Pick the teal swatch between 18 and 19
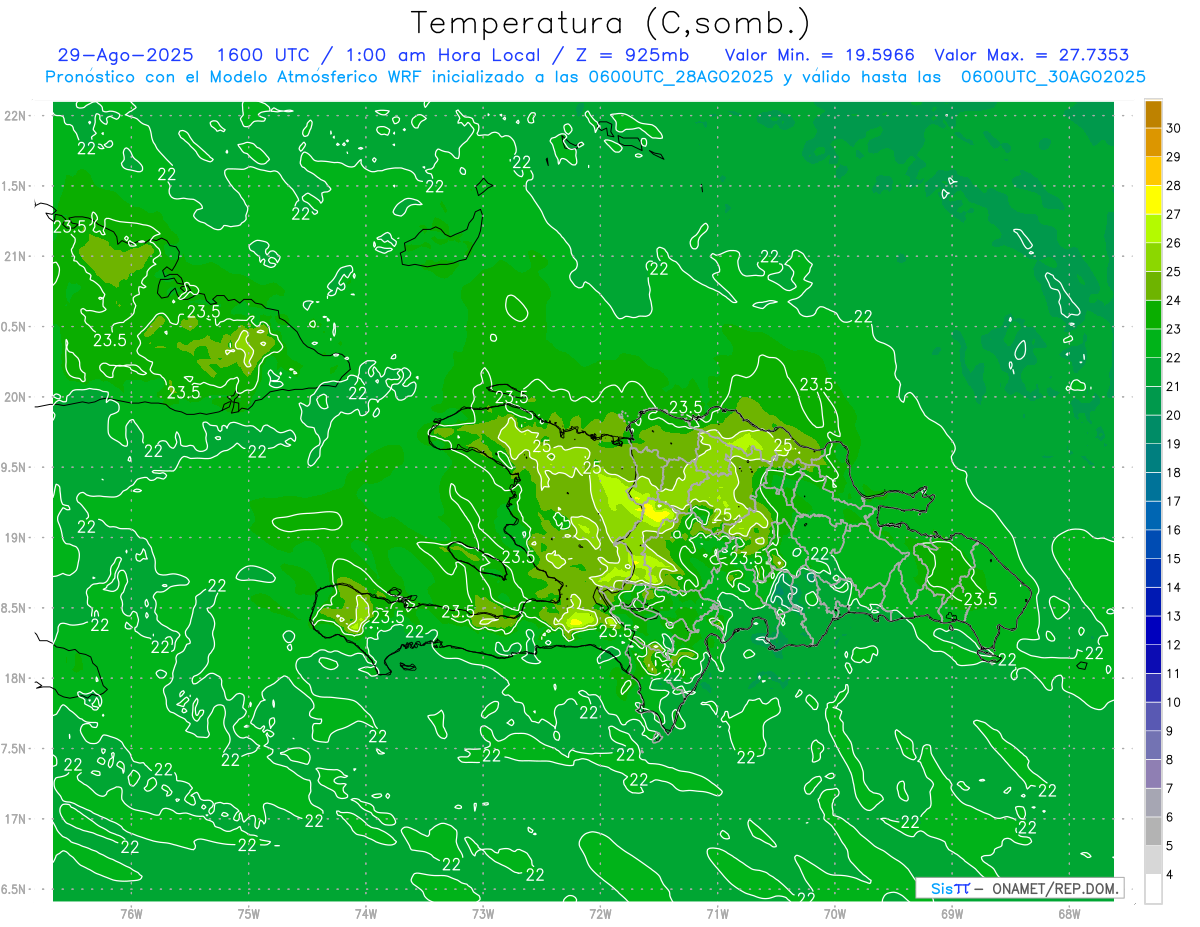 (1153, 458)
